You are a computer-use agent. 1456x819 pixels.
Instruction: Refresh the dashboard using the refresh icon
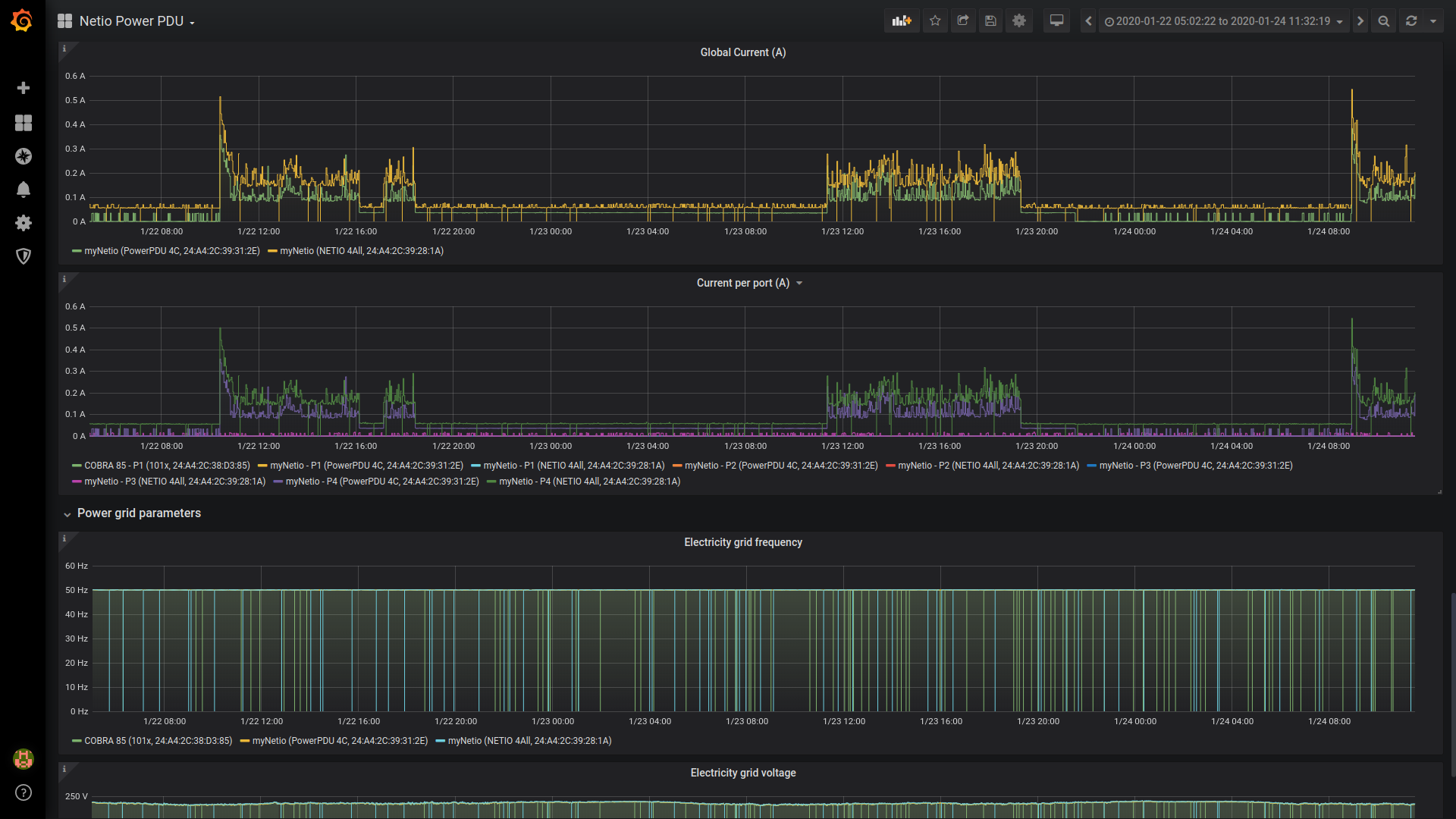[x=1411, y=21]
